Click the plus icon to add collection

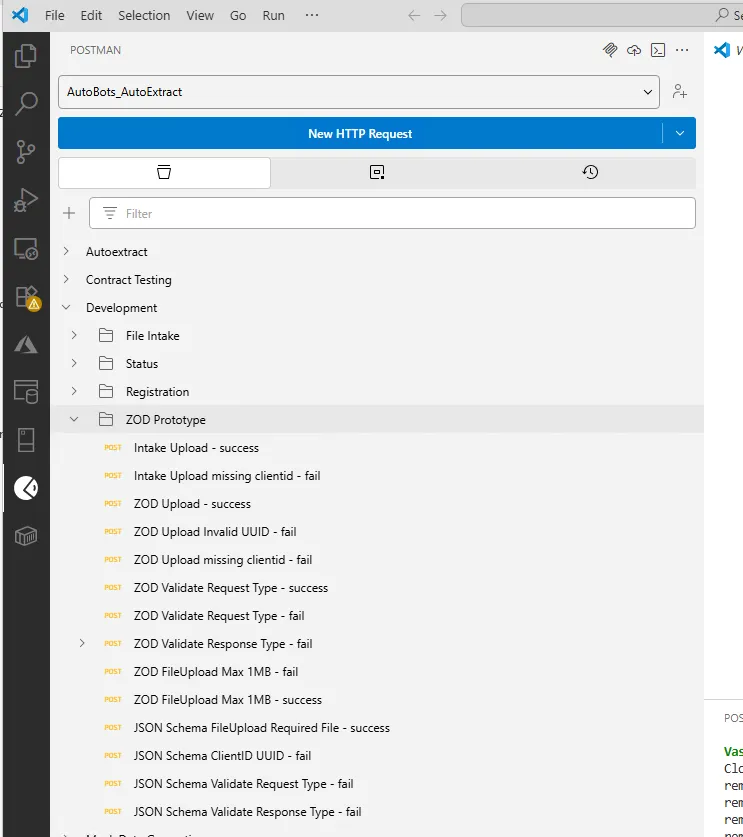click(x=69, y=213)
